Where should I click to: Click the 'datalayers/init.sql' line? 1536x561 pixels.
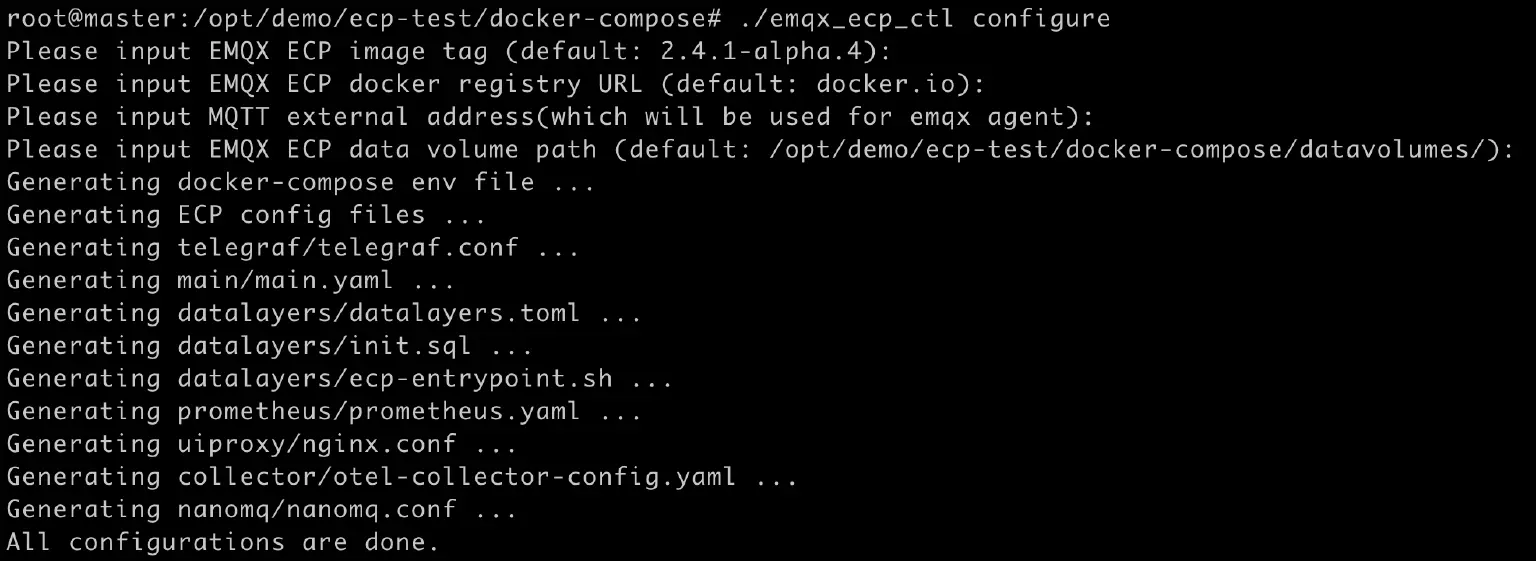[x=269, y=346]
